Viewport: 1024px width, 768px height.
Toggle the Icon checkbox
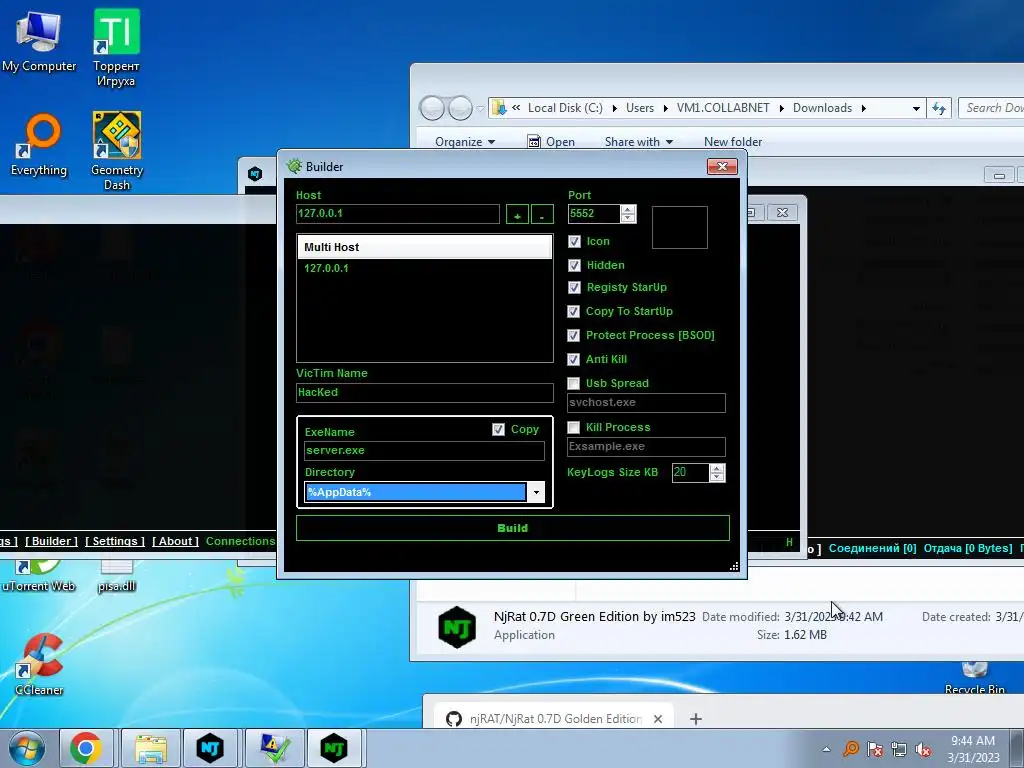point(574,242)
